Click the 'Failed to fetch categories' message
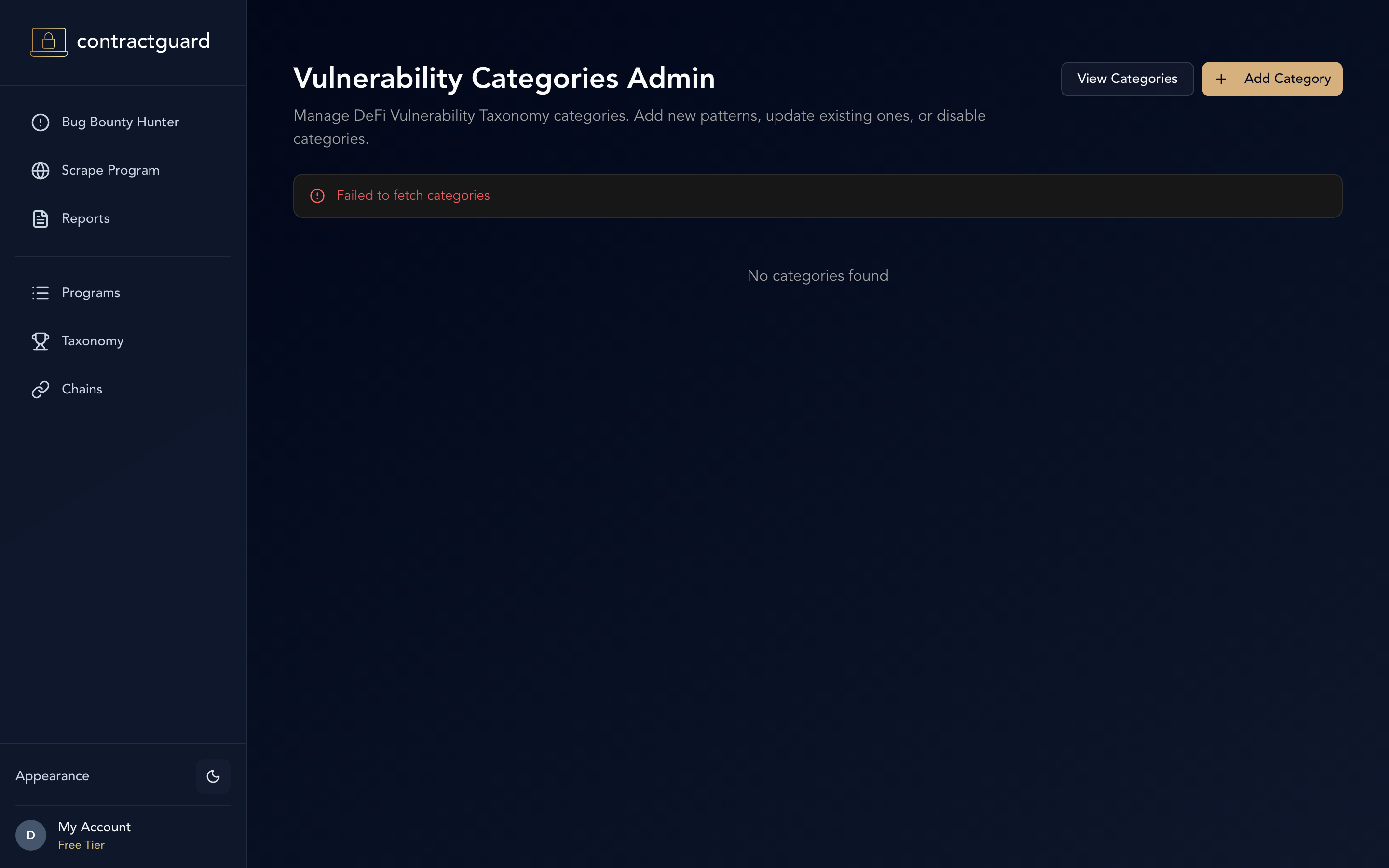 click(413, 196)
